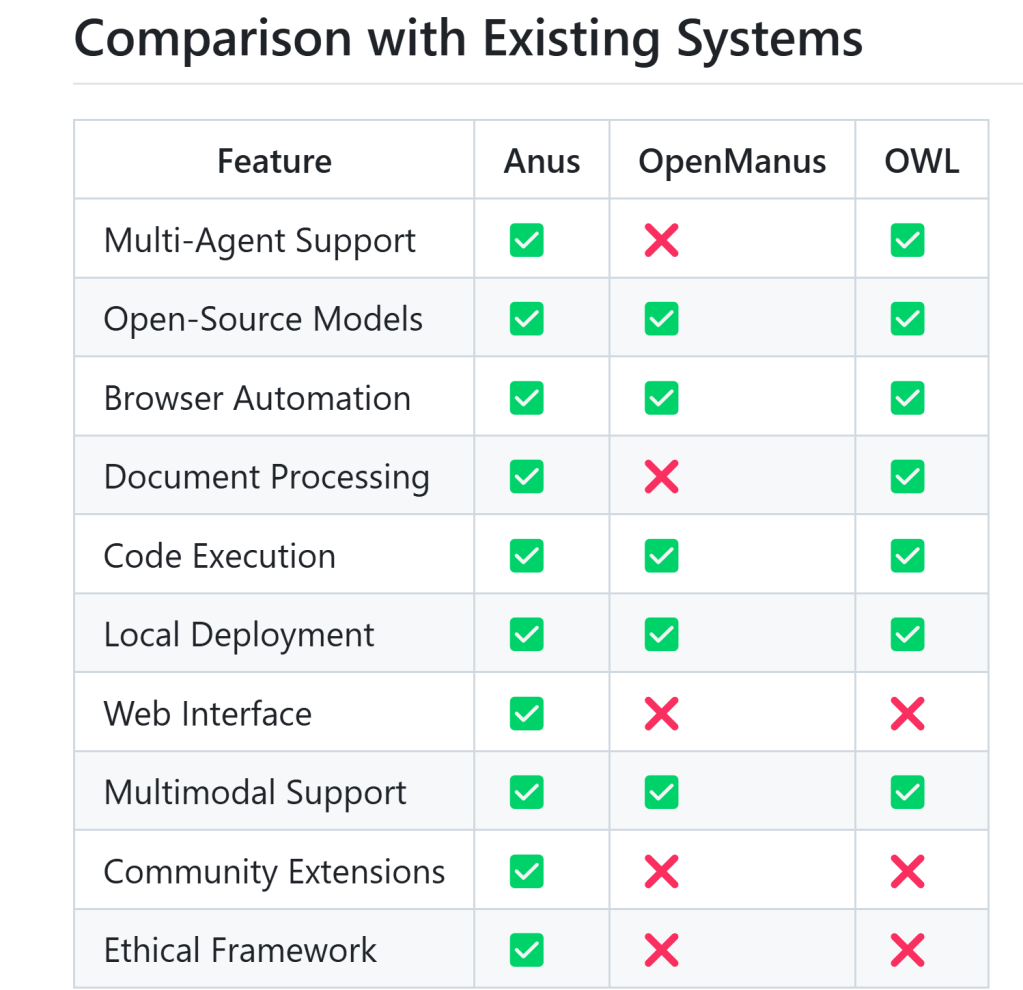The width and height of the screenshot is (1023, 990).
Task: Click the OWL cross for Ethical Framework
Action: [907, 951]
